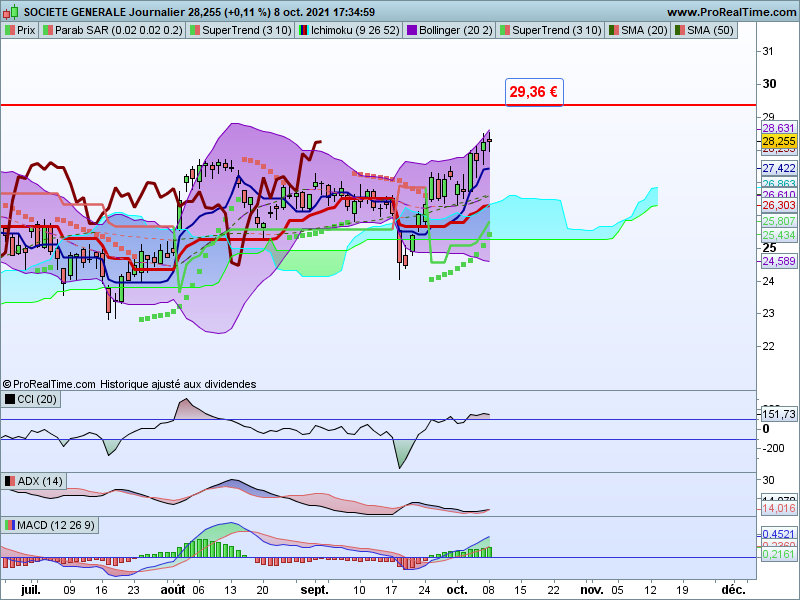Click the yellow 28,255 current price tag

point(779,141)
